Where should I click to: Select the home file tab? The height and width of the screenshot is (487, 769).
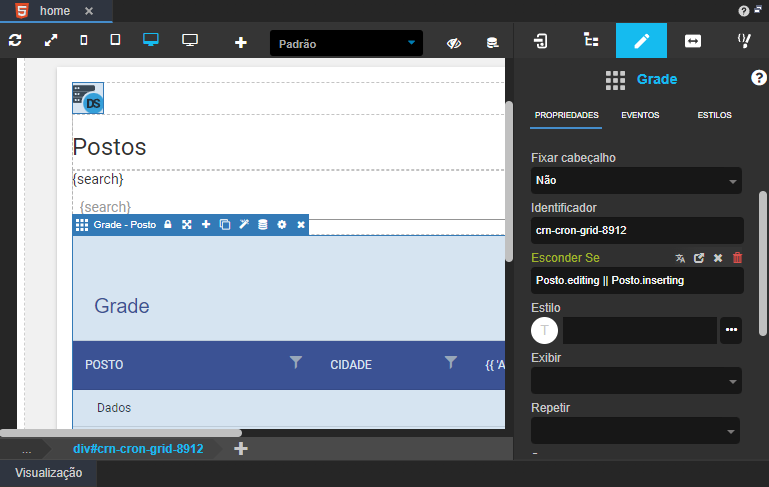coord(55,11)
